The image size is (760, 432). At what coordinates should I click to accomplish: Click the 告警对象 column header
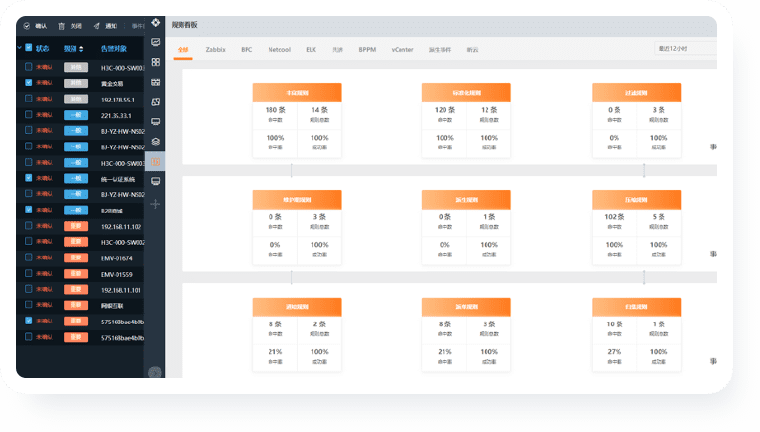point(114,48)
